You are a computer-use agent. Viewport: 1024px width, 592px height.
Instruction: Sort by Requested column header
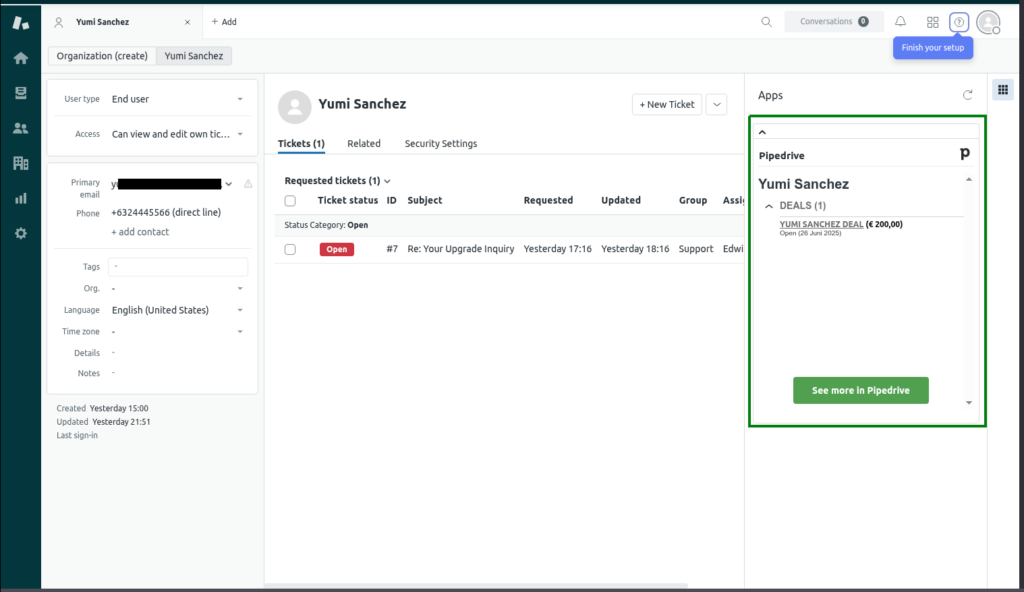click(548, 201)
